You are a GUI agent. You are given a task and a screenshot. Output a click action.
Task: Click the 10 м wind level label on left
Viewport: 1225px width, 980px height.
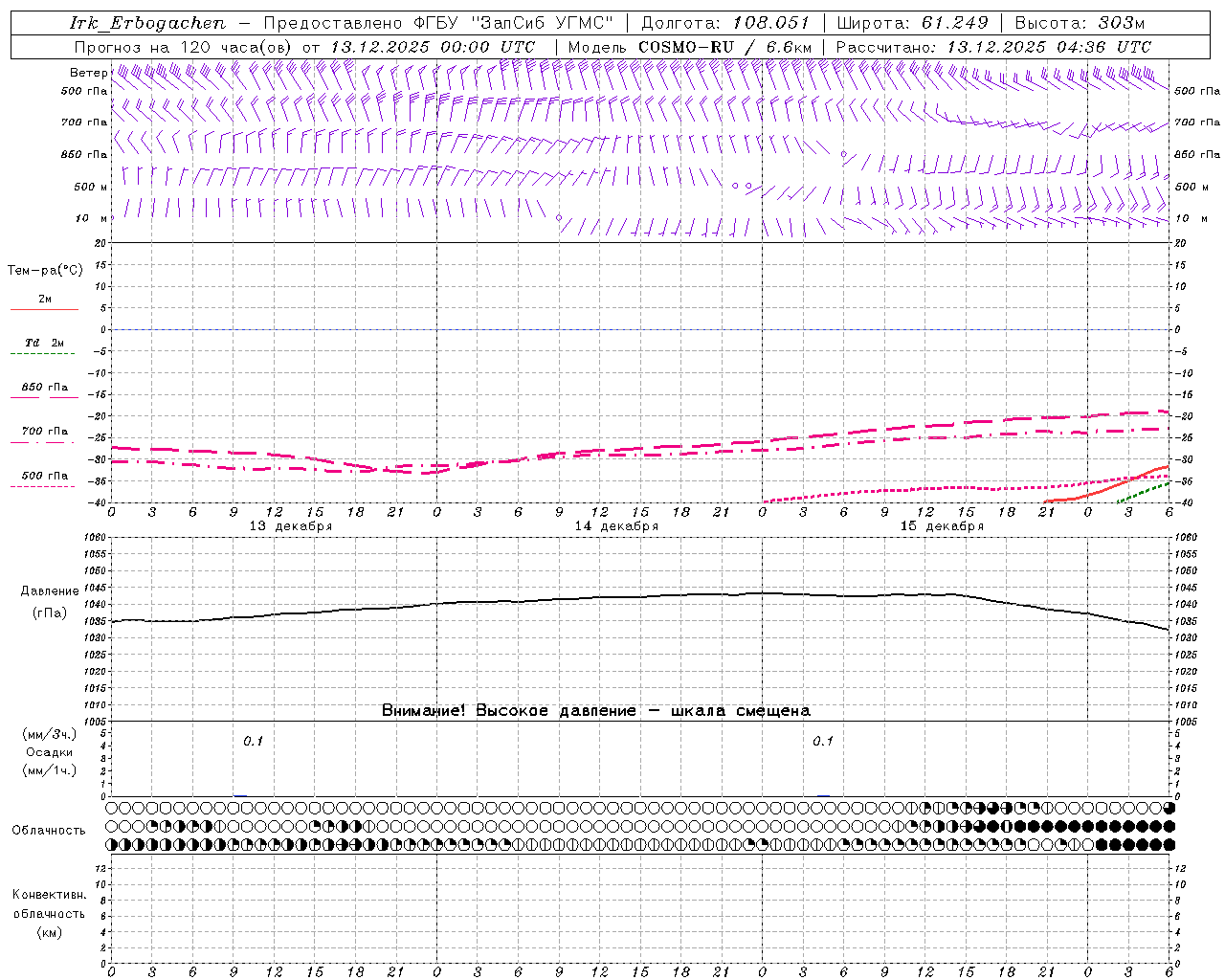[92, 218]
